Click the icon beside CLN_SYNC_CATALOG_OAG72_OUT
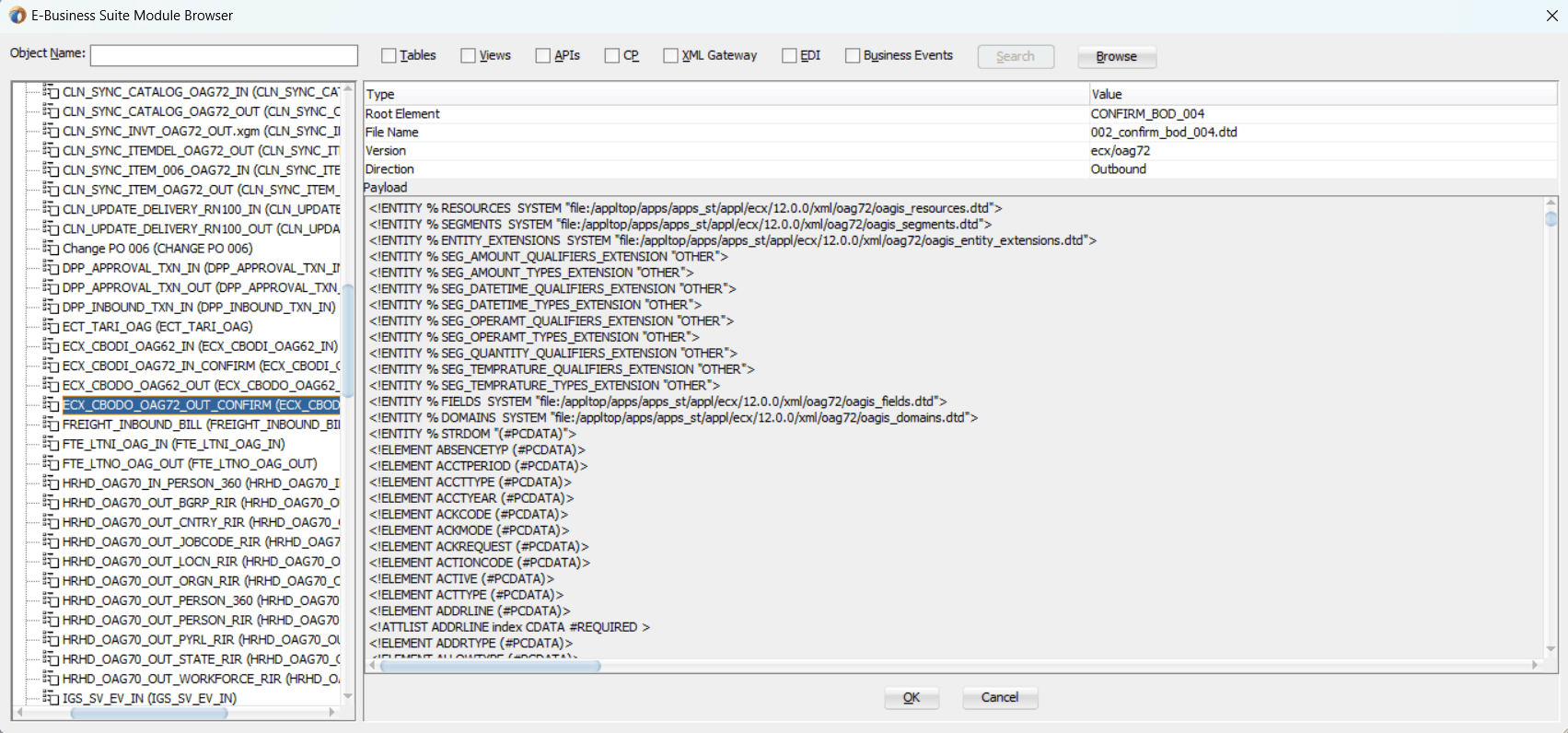 click(x=52, y=111)
